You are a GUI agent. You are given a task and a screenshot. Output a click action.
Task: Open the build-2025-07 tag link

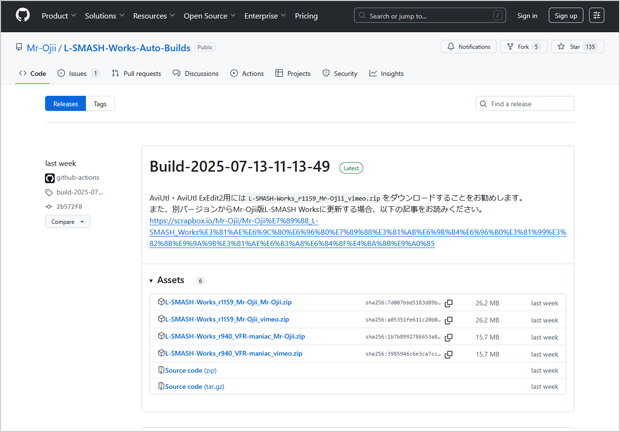tap(79, 192)
